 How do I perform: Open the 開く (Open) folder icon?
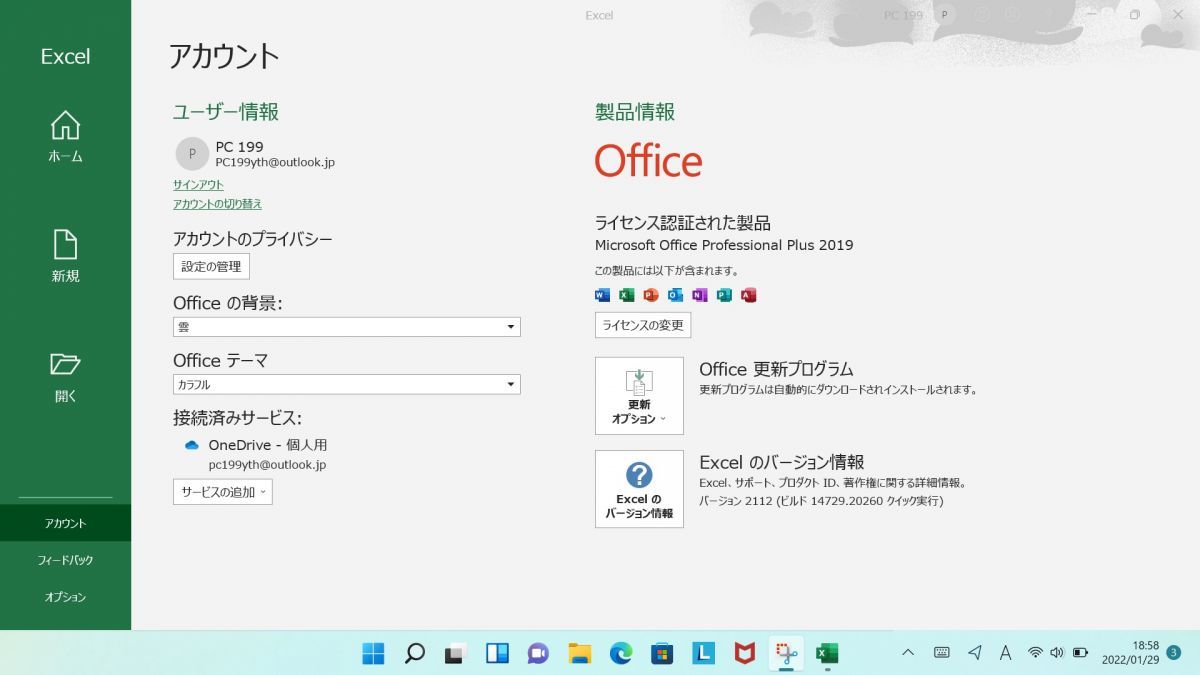click(65, 364)
